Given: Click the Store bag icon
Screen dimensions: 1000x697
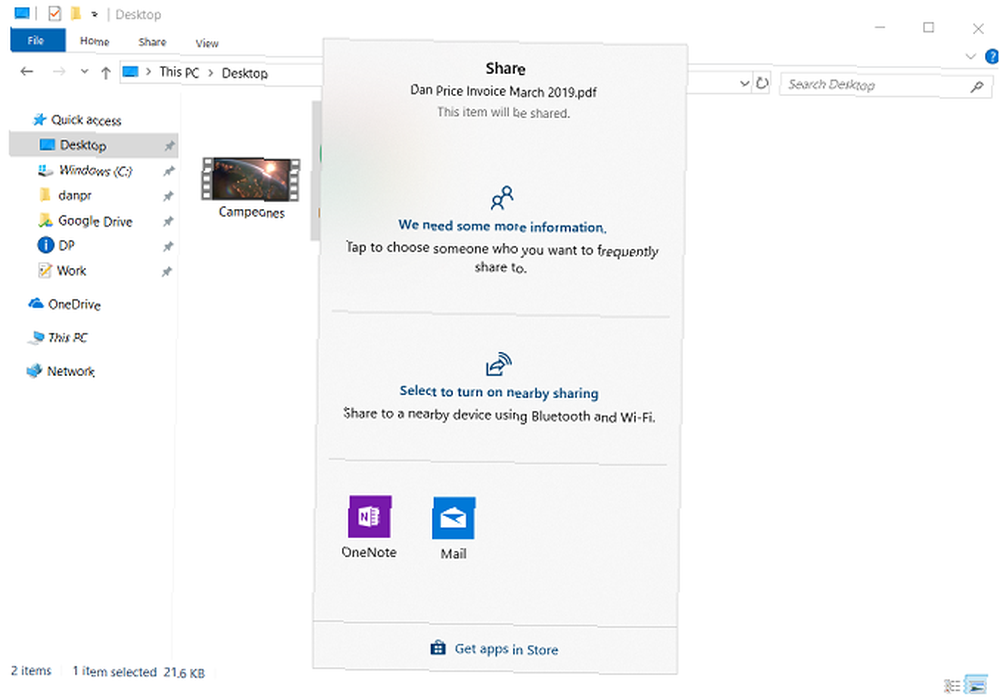Looking at the screenshot, I should click(438, 648).
